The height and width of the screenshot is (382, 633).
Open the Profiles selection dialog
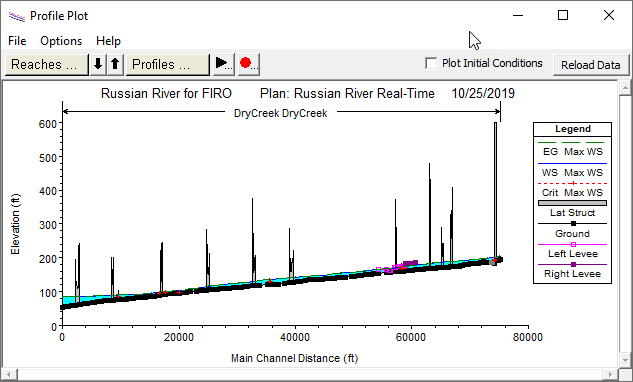(168, 64)
